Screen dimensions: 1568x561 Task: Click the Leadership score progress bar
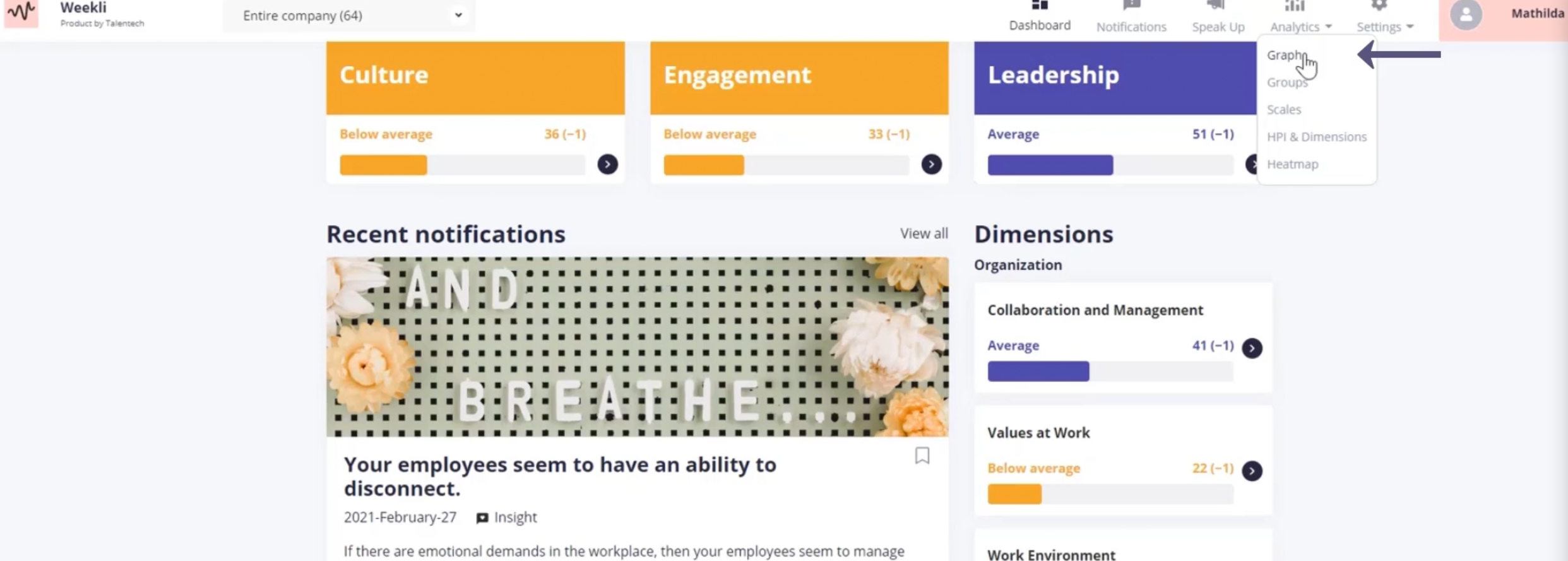pyautogui.click(x=1110, y=165)
